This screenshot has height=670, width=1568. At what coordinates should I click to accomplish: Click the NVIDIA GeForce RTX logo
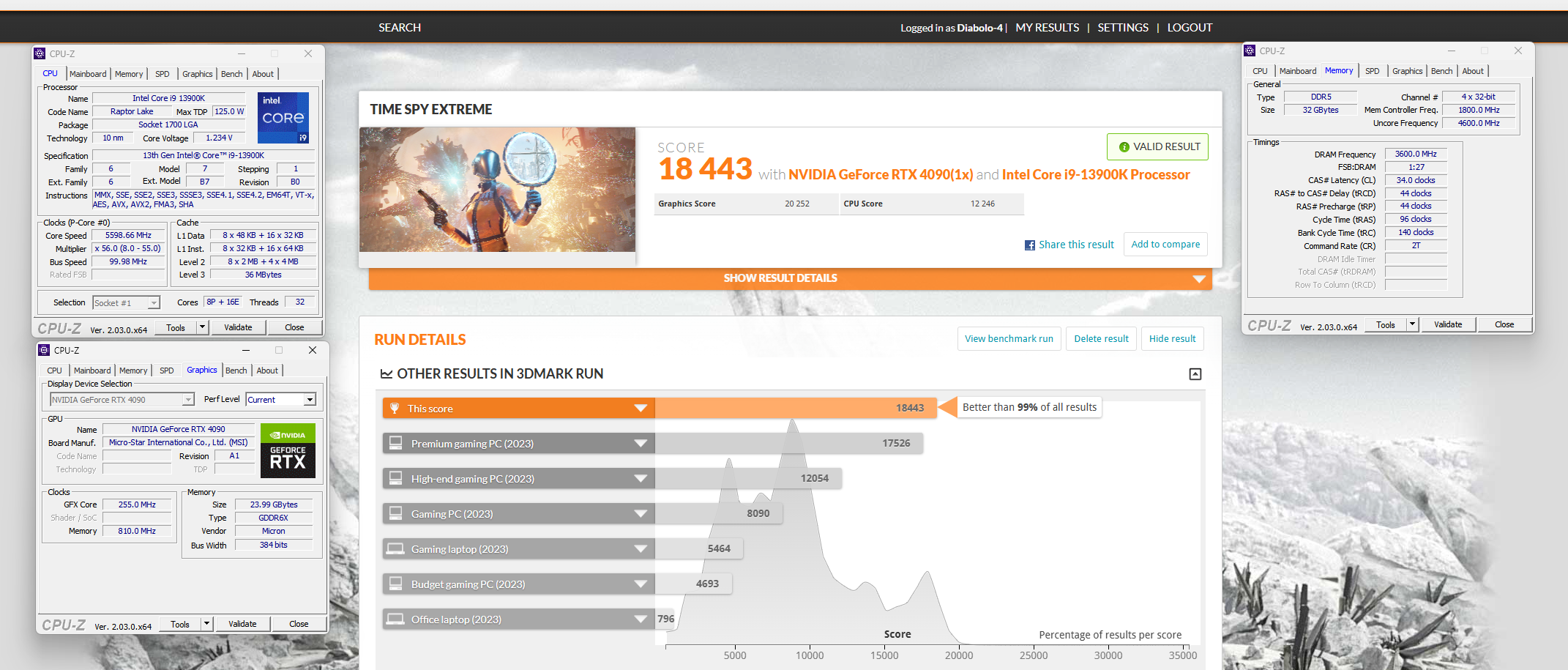point(288,450)
